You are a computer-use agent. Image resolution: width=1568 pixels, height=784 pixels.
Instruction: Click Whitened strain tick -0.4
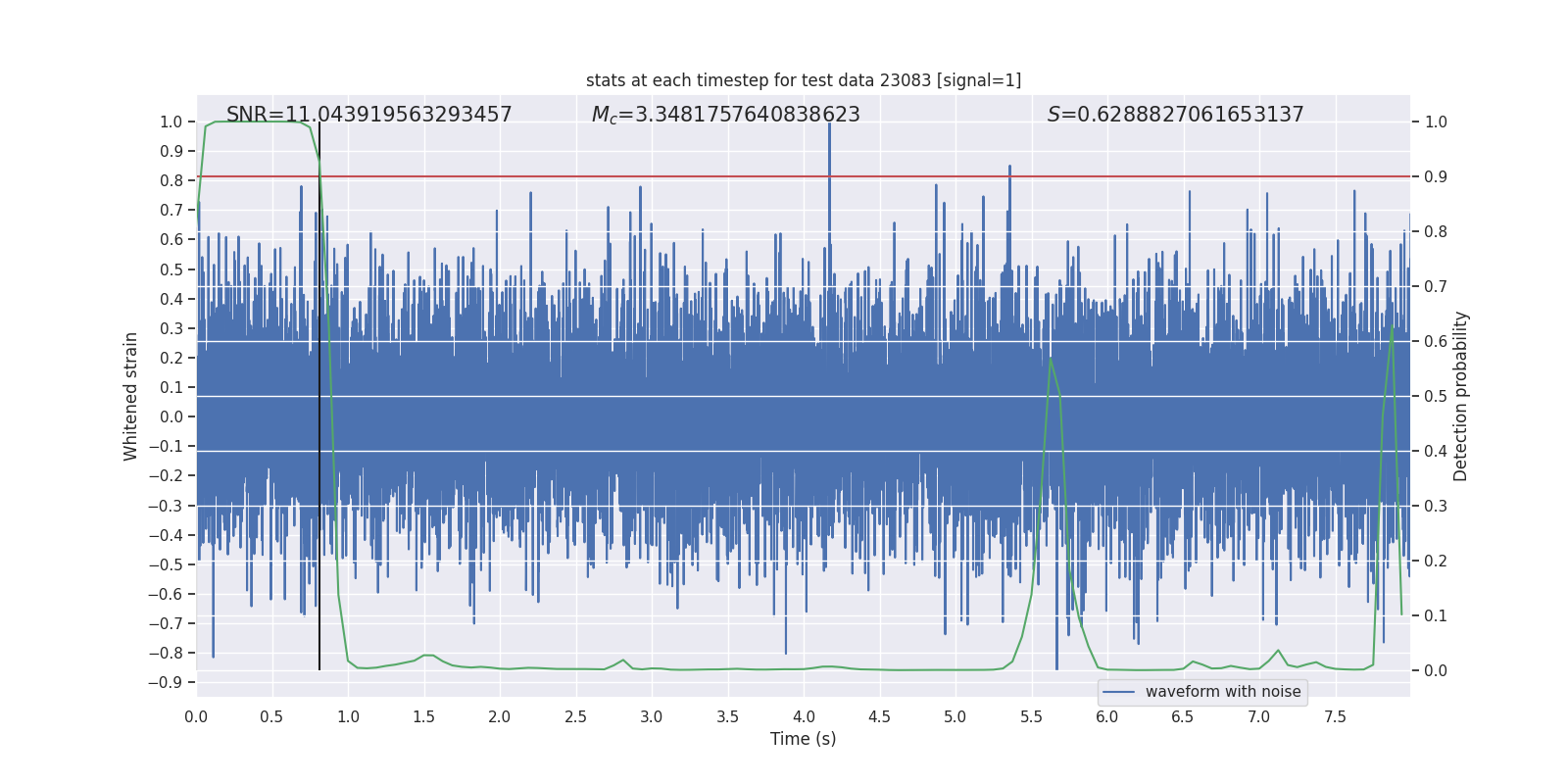[166, 535]
